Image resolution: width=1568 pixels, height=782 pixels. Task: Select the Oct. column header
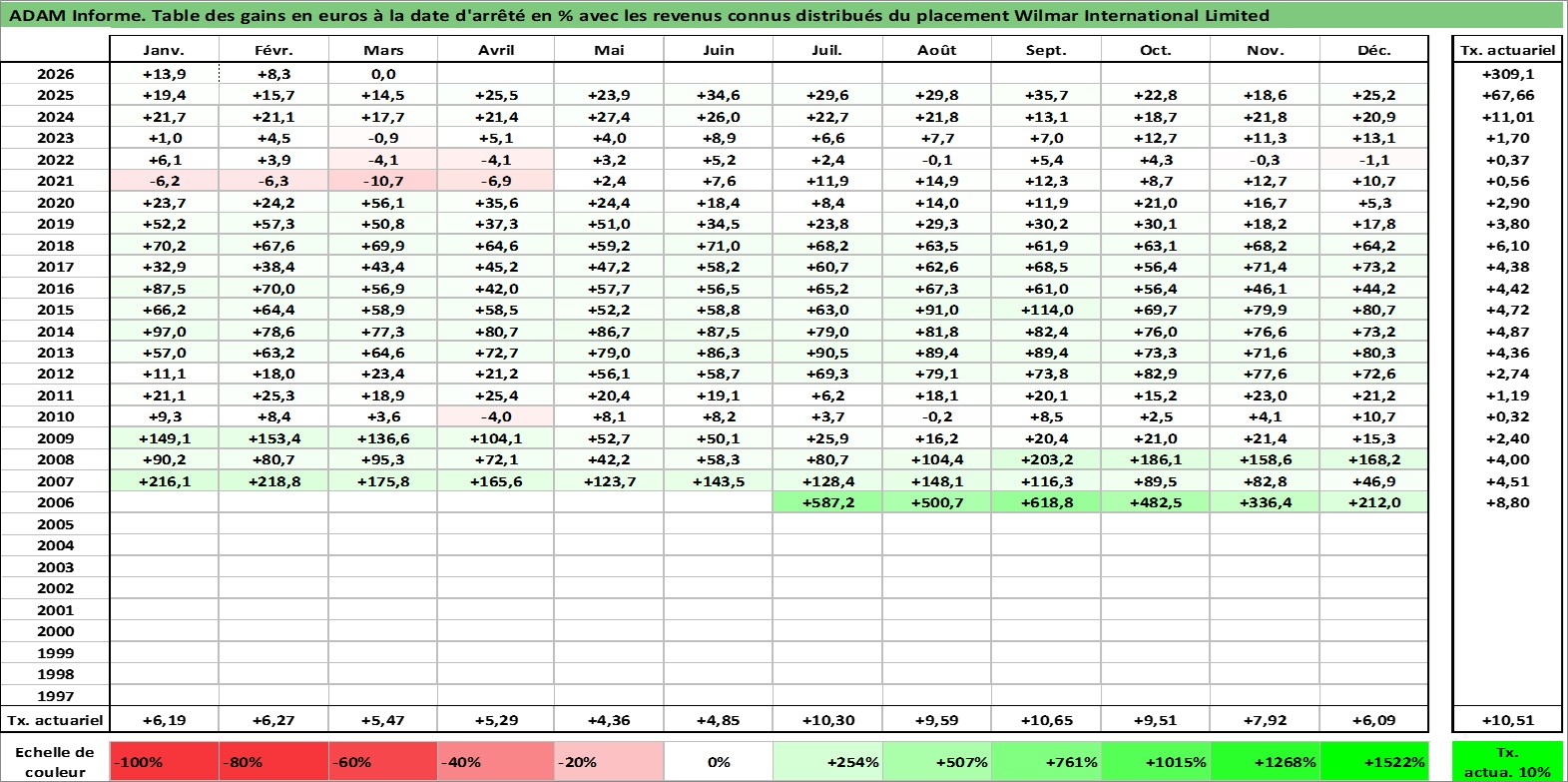coord(1156,50)
